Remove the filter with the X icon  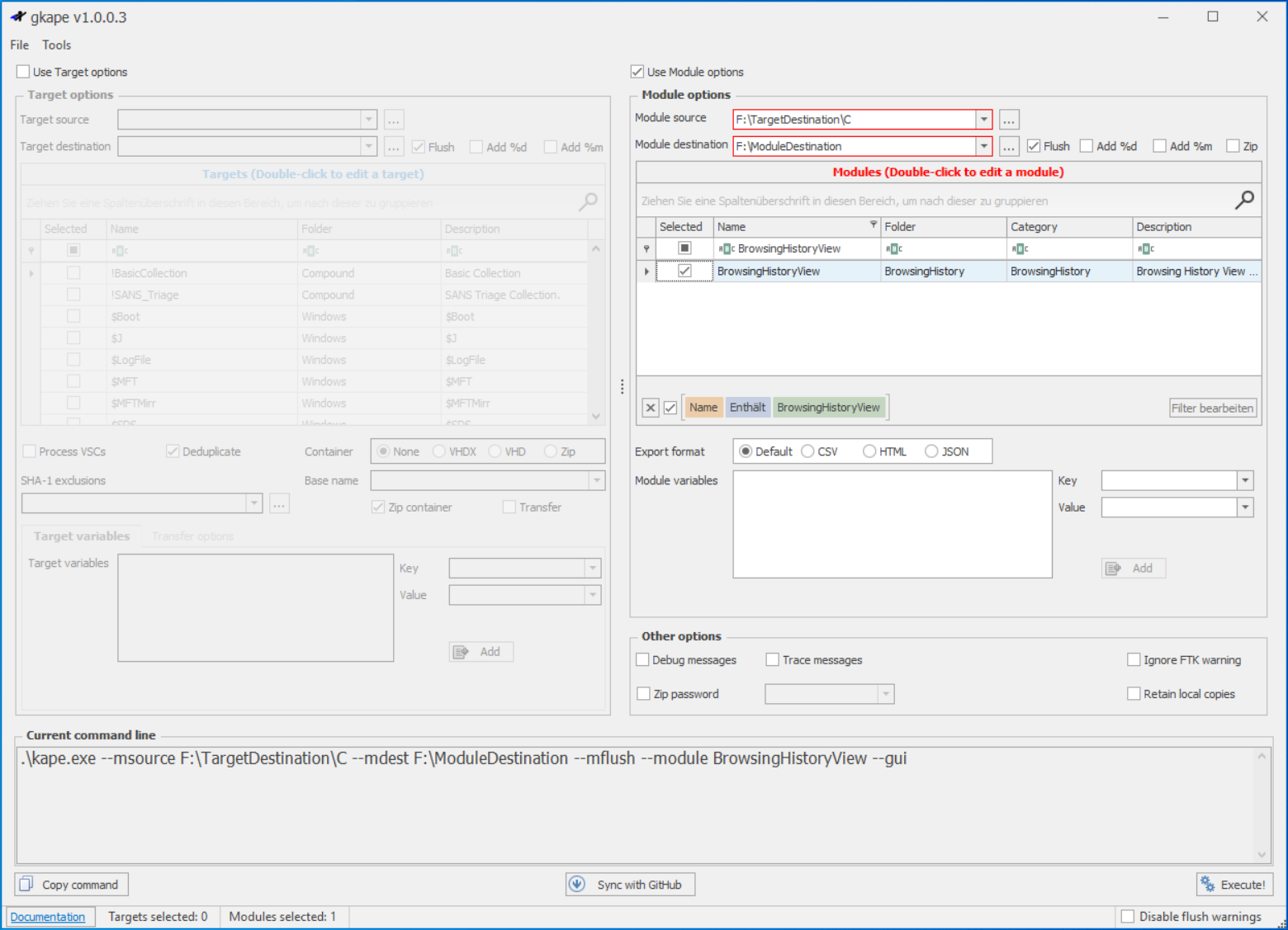pos(651,408)
